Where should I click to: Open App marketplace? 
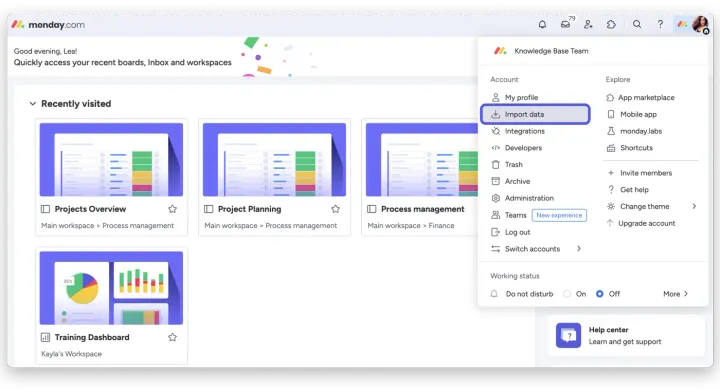point(640,97)
